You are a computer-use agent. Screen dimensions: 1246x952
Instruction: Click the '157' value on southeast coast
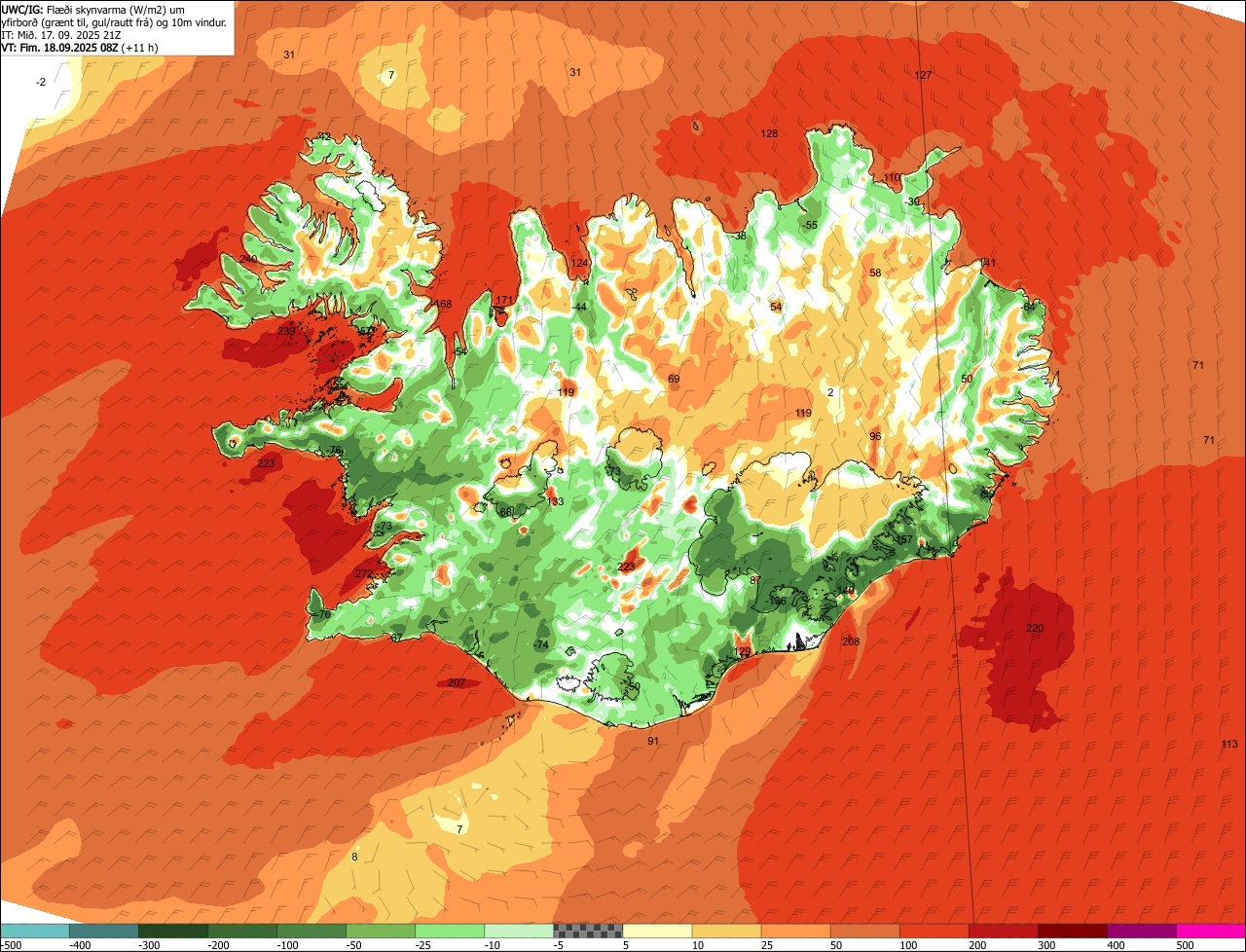[904, 539]
